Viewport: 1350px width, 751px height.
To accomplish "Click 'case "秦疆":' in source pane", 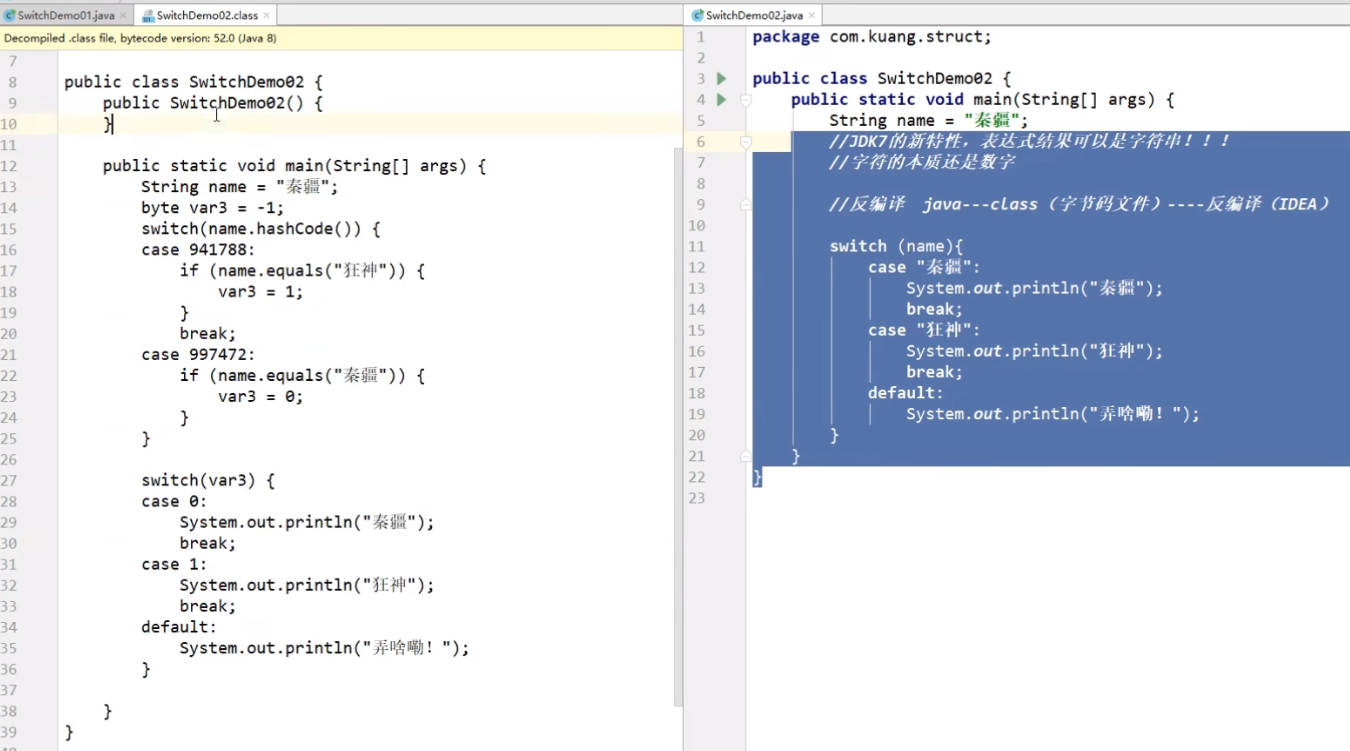I will click(x=924, y=267).
